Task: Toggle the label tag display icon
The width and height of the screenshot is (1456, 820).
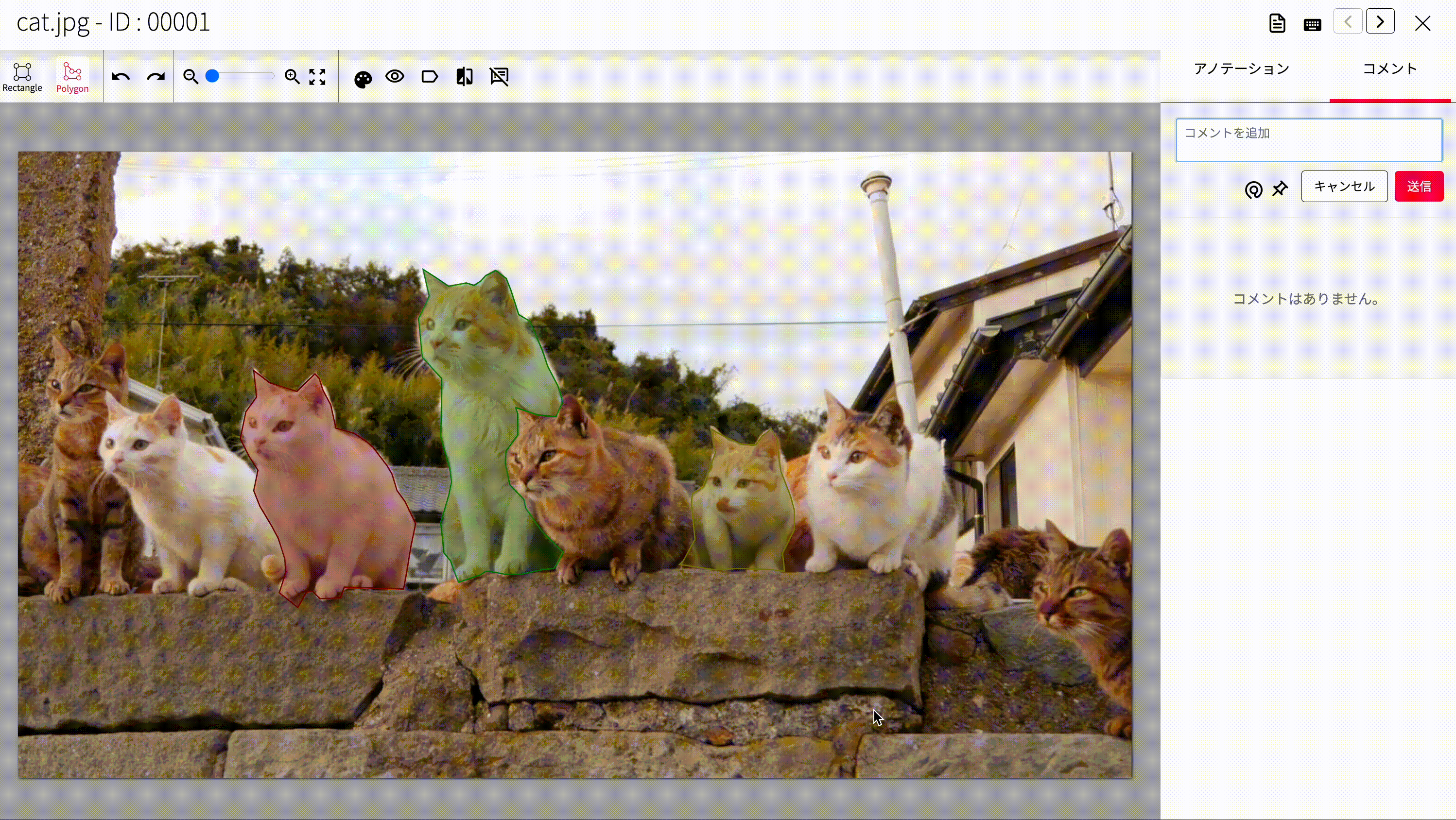Action: [x=430, y=77]
